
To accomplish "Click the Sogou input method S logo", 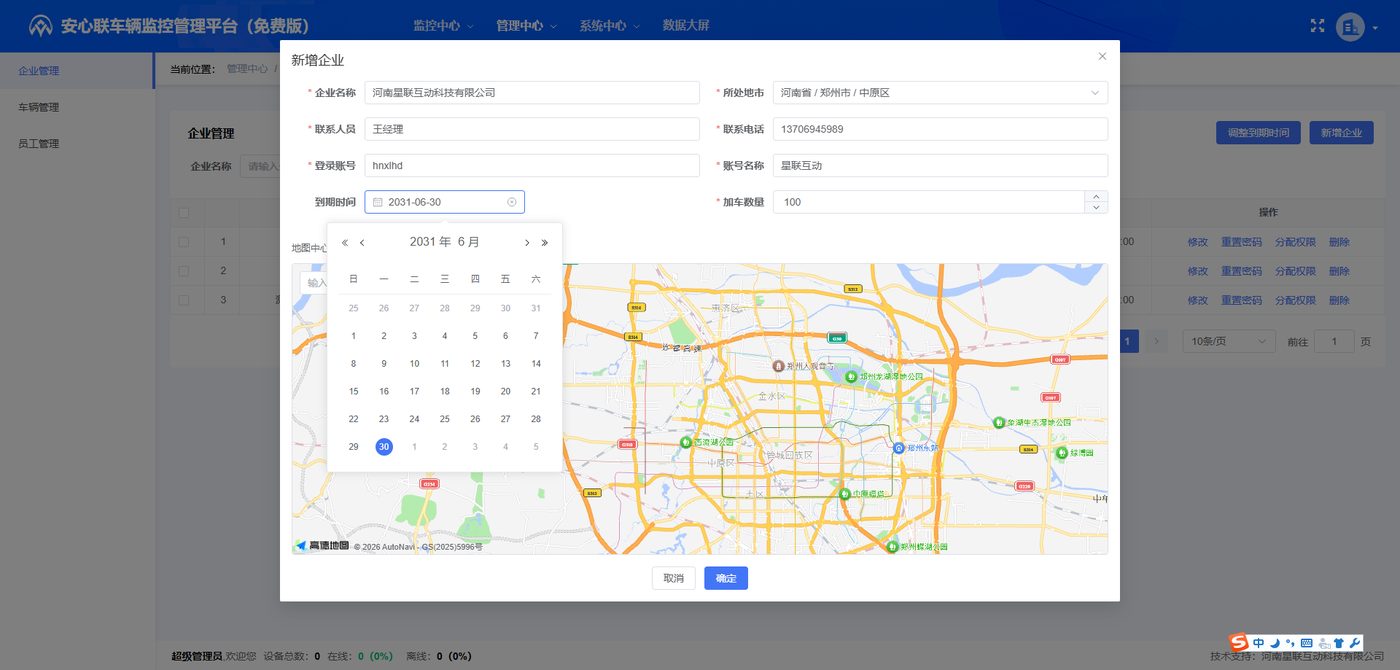I will 1239,642.
